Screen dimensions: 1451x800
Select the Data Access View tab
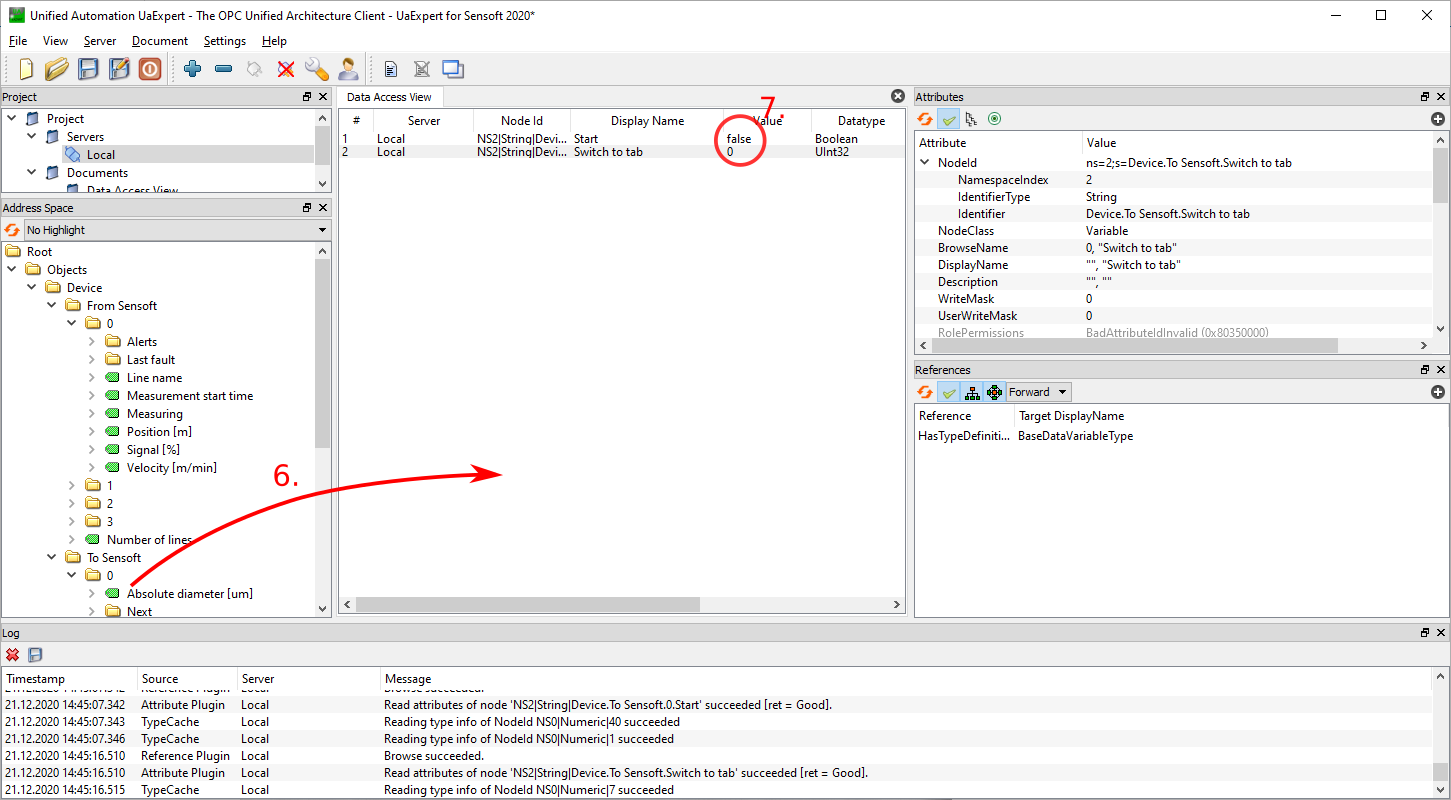pos(389,97)
